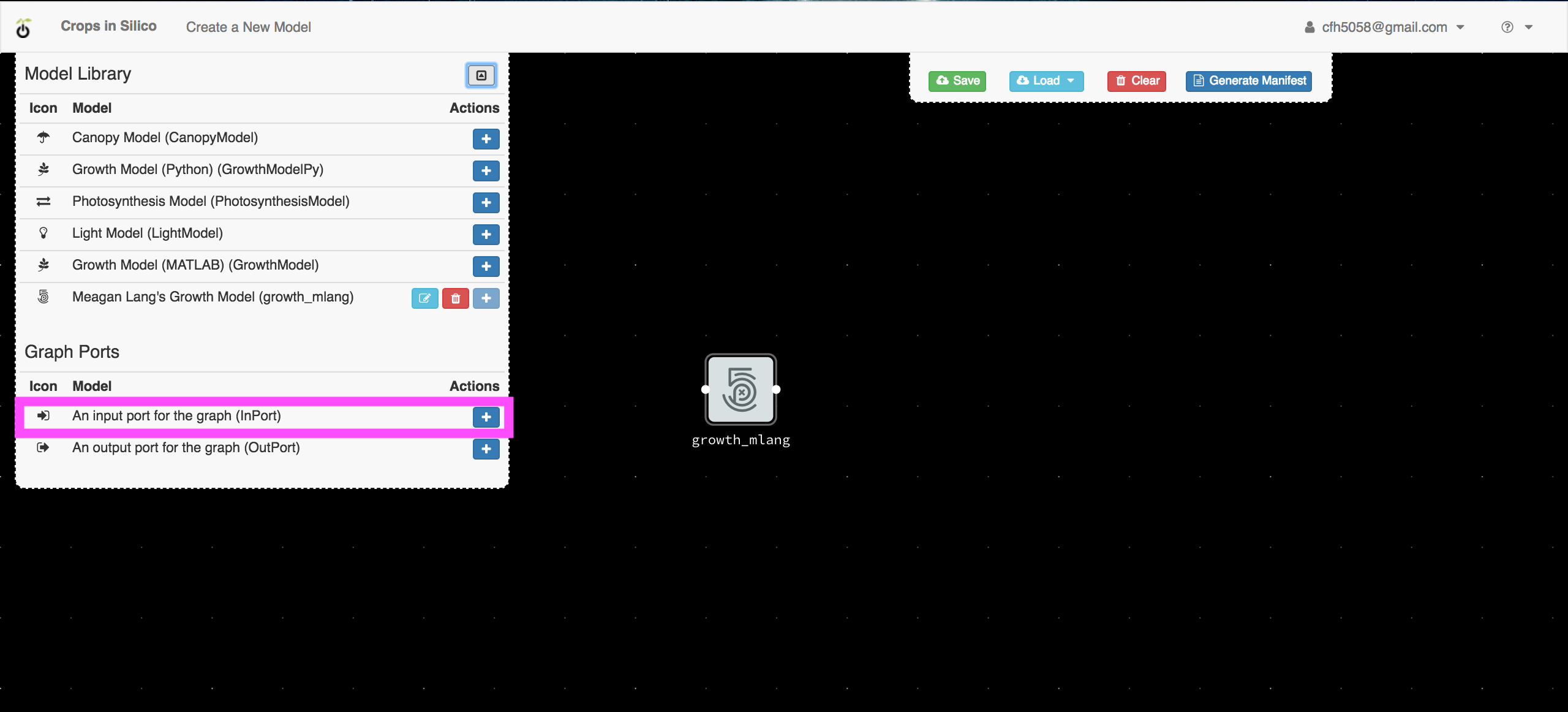This screenshot has height=712, width=1568.
Task: Click edit icon for Meagan Lang's Growth Model
Action: (425, 298)
